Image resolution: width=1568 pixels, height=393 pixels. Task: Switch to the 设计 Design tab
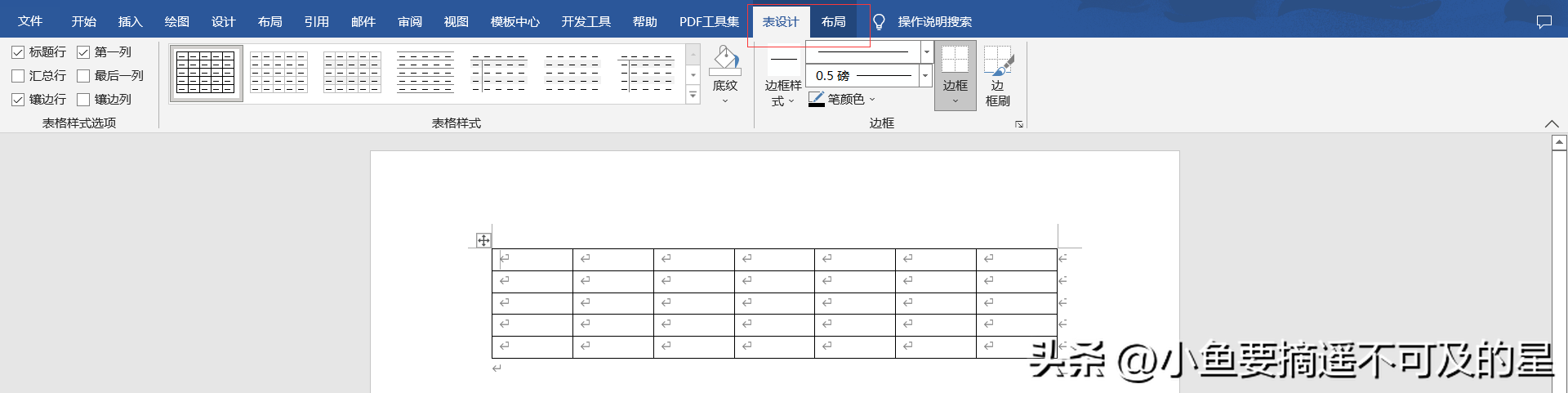[x=224, y=22]
